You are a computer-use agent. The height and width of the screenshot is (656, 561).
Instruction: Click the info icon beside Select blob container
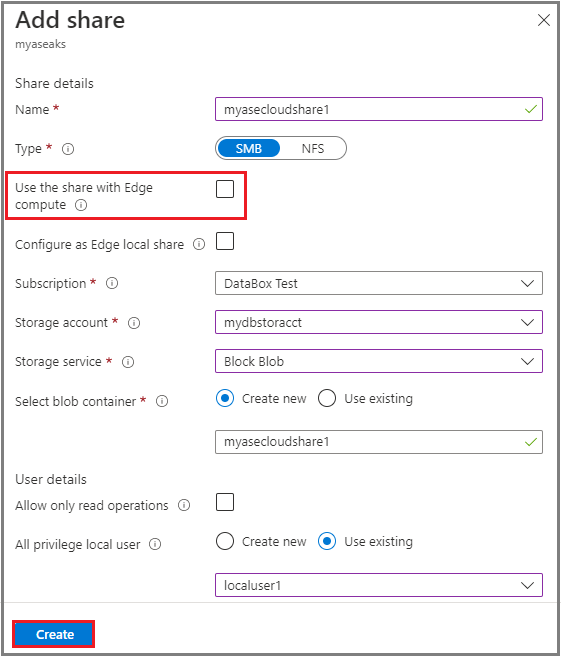coord(162,401)
